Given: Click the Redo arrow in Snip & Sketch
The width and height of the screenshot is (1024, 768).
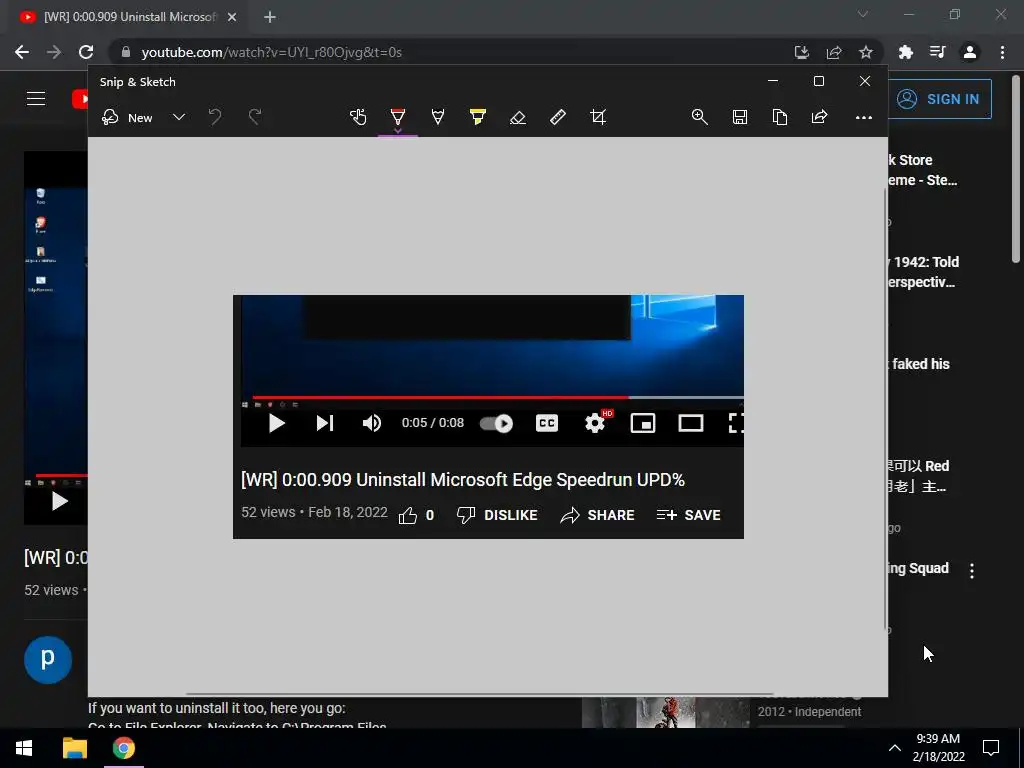Looking at the screenshot, I should (x=255, y=118).
